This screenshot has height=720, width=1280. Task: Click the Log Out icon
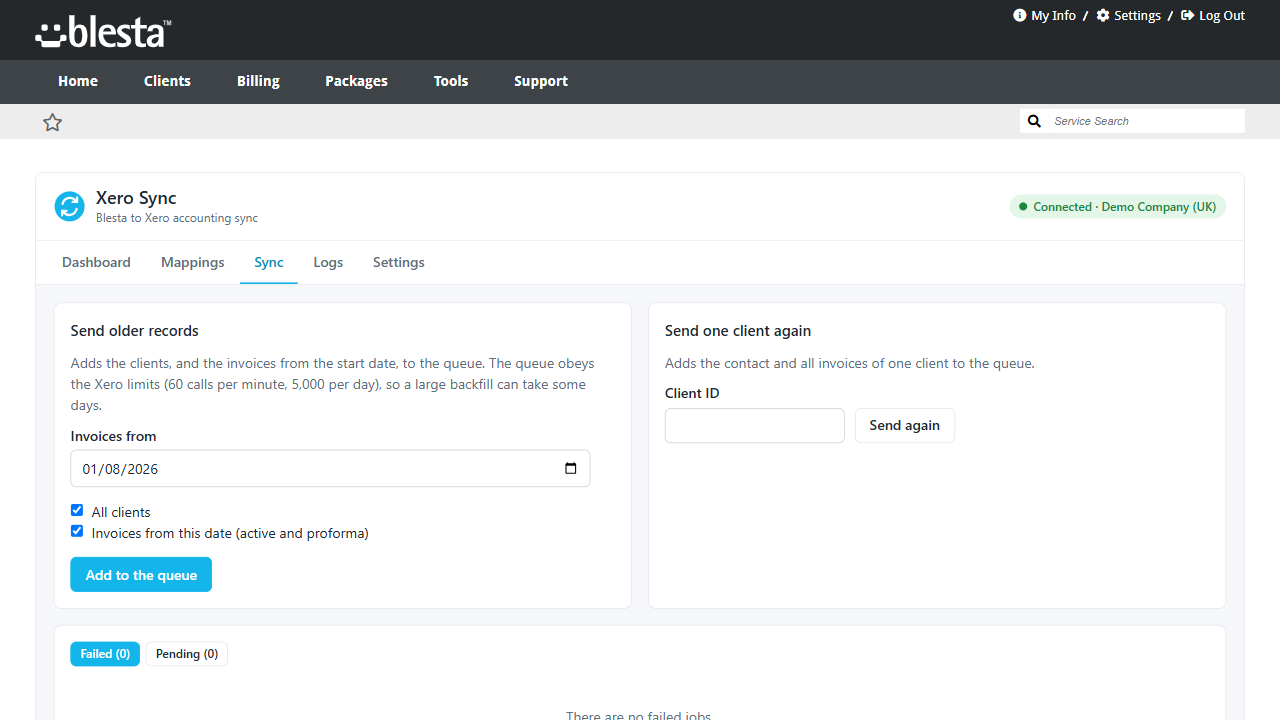coord(1188,15)
